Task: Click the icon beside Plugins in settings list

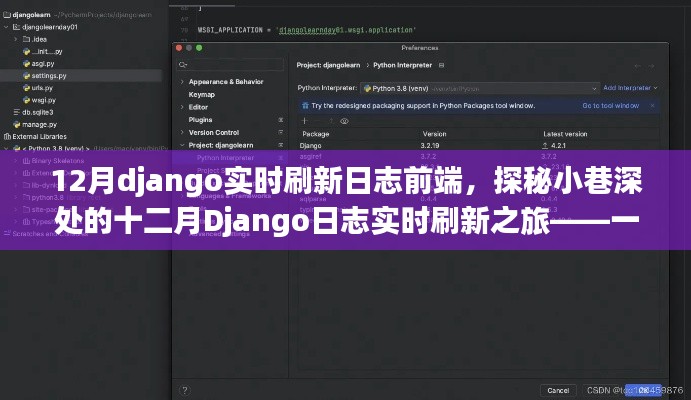Action: (281, 120)
